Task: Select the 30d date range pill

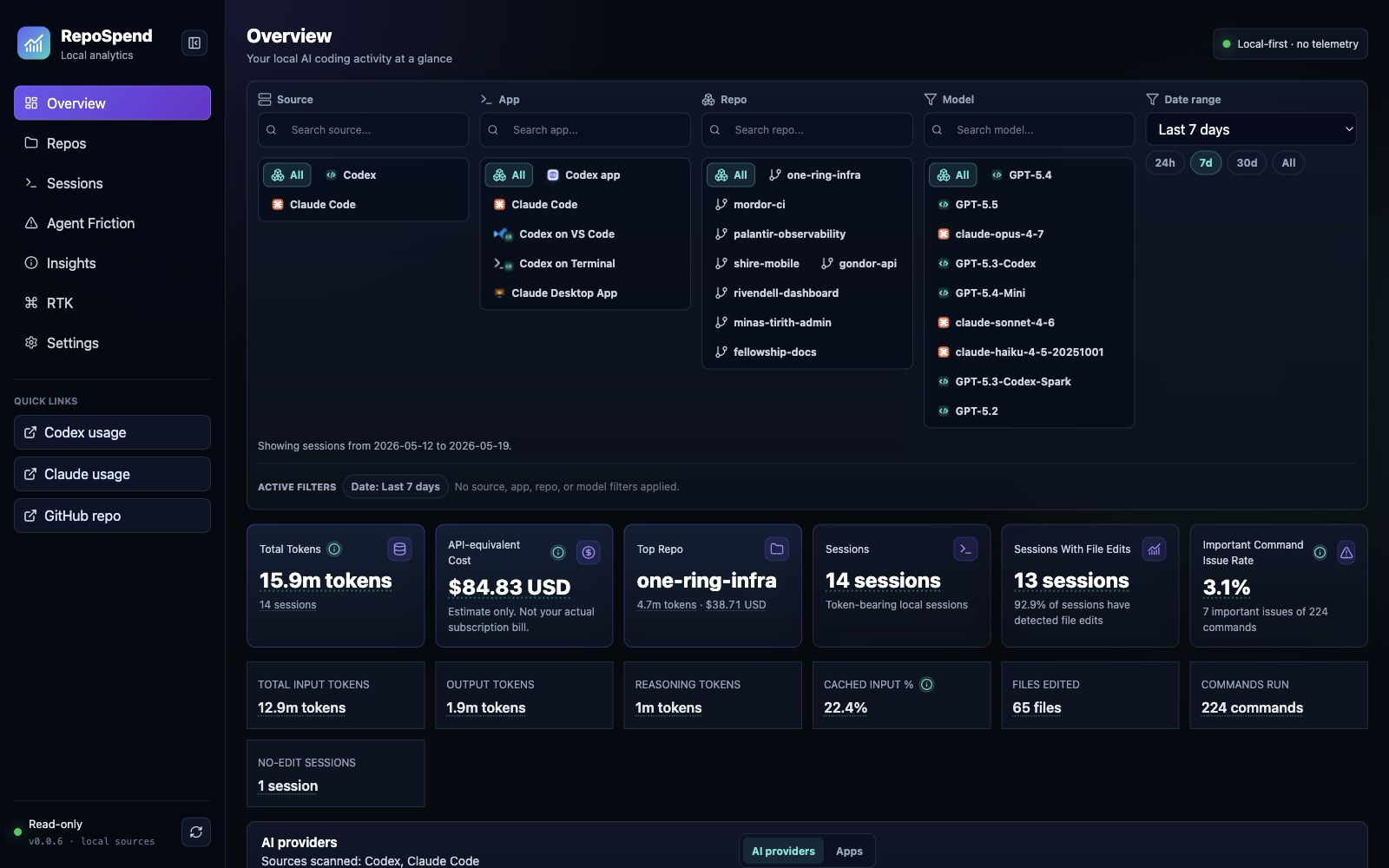Action: point(1247,162)
